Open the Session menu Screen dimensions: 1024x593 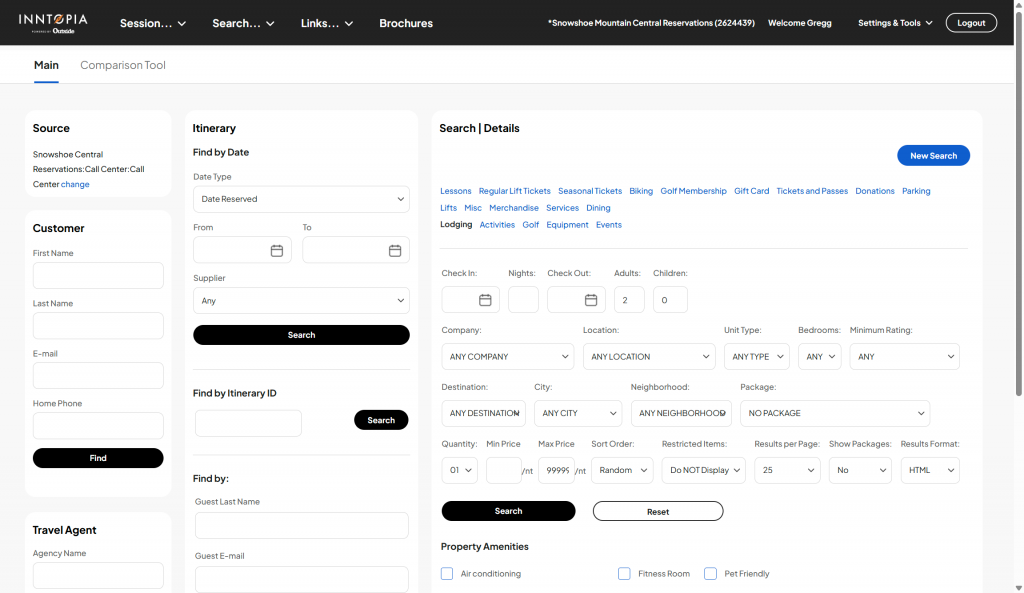pos(153,23)
